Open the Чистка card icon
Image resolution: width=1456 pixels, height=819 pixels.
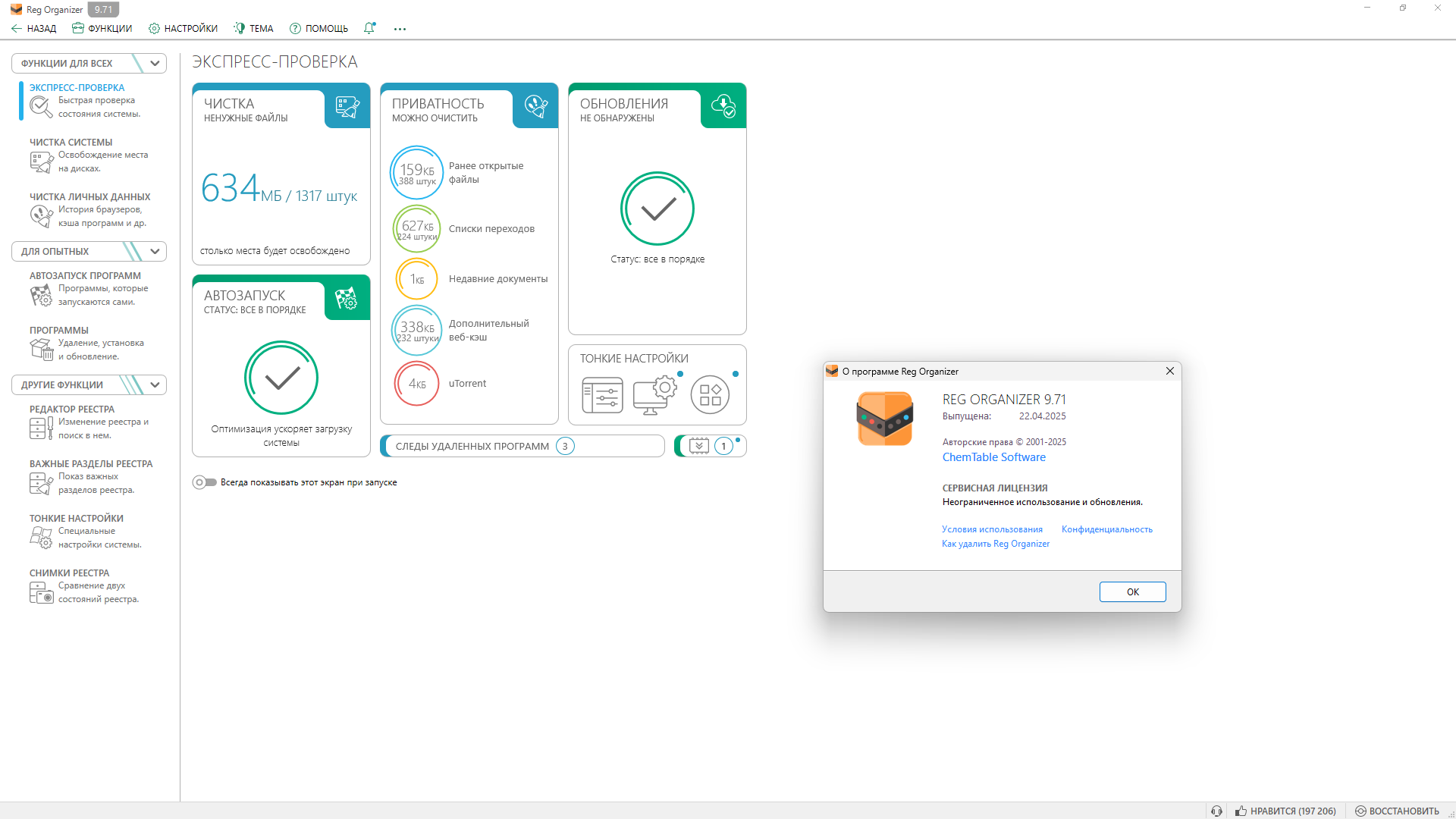(347, 108)
